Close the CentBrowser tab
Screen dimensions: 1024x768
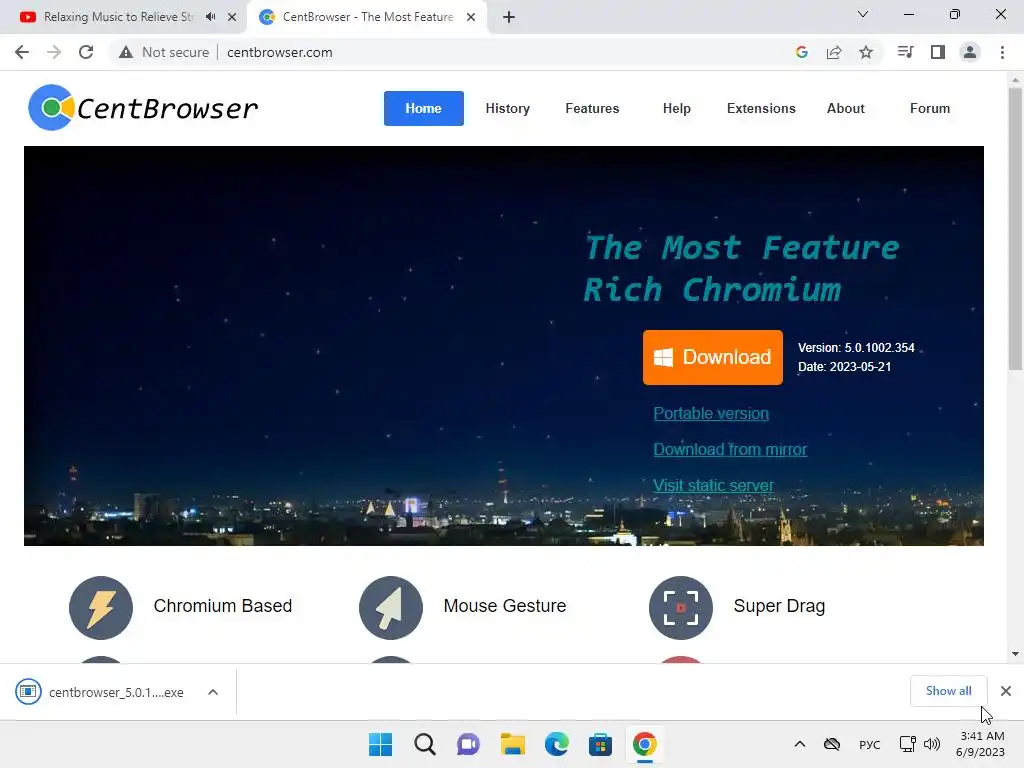pos(471,17)
